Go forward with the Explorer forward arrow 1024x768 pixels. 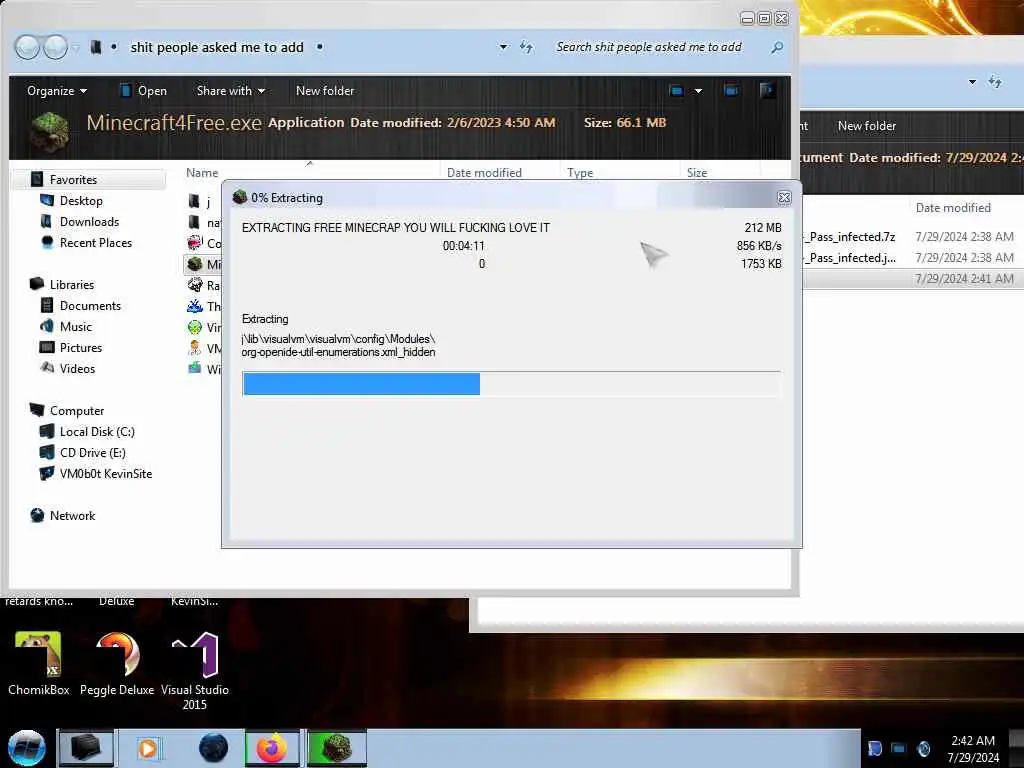click(x=56, y=47)
